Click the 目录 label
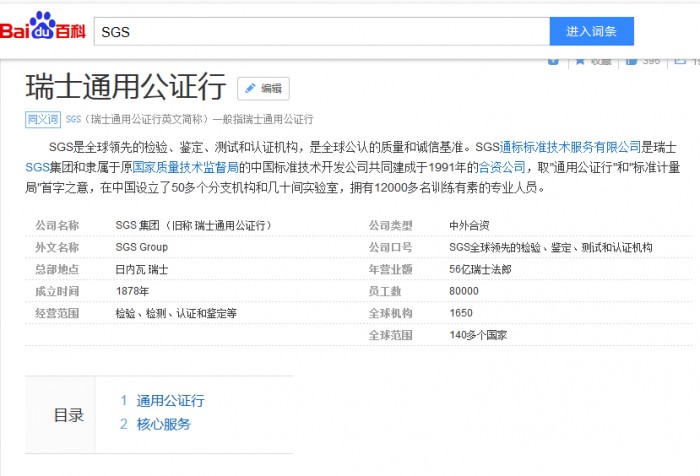Screen dimensions: 700x476 69,415
